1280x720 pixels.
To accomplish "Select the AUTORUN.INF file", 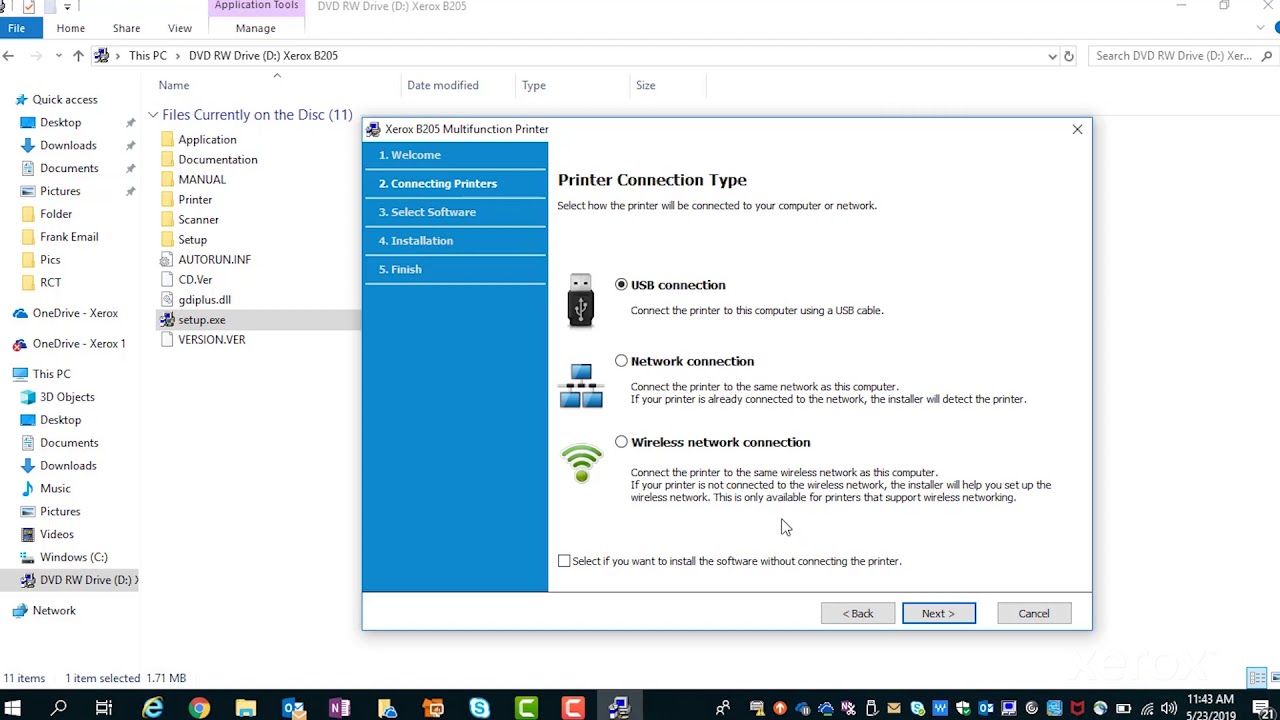I will (x=214, y=260).
